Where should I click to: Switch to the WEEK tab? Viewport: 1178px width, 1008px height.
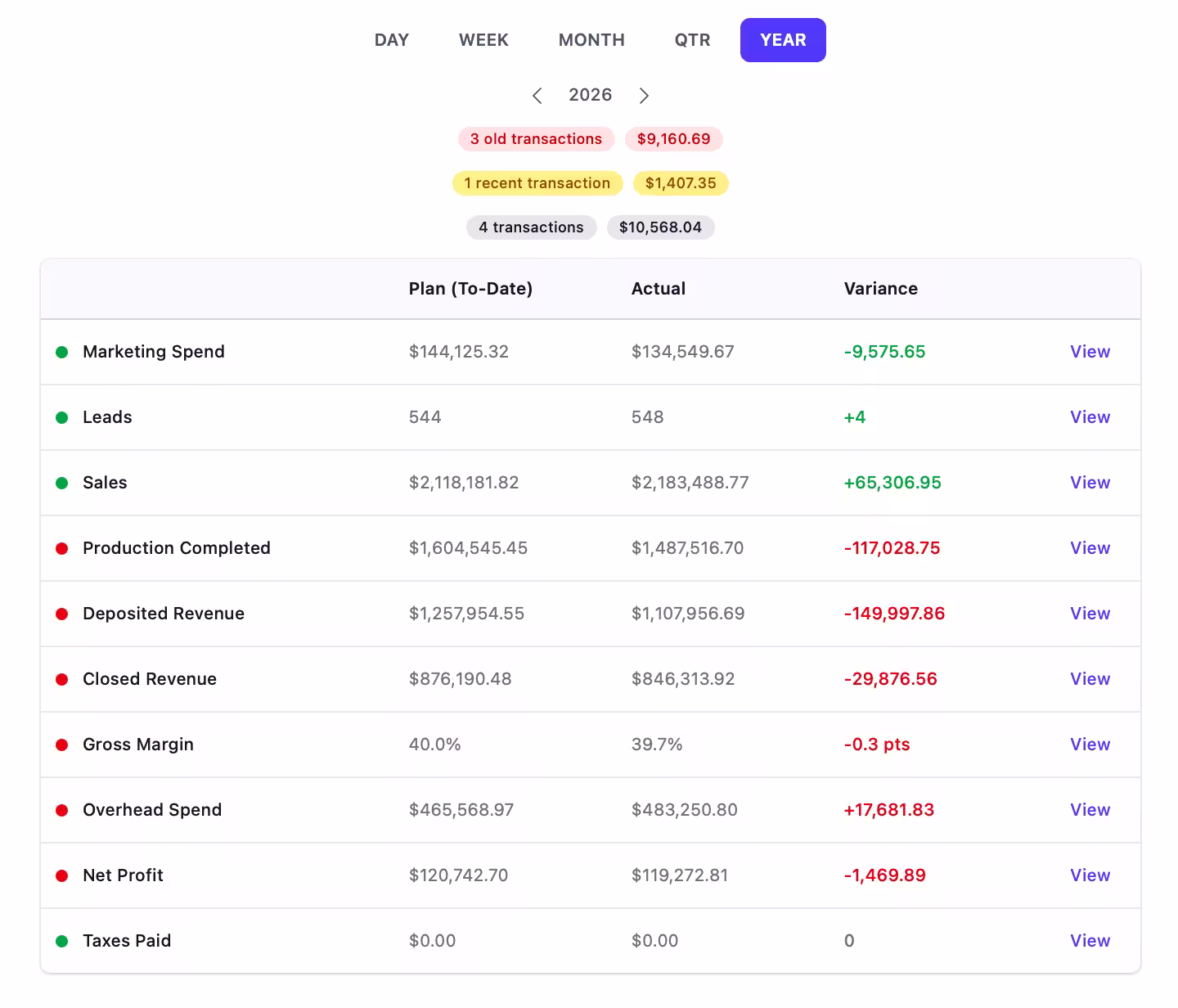[483, 40]
